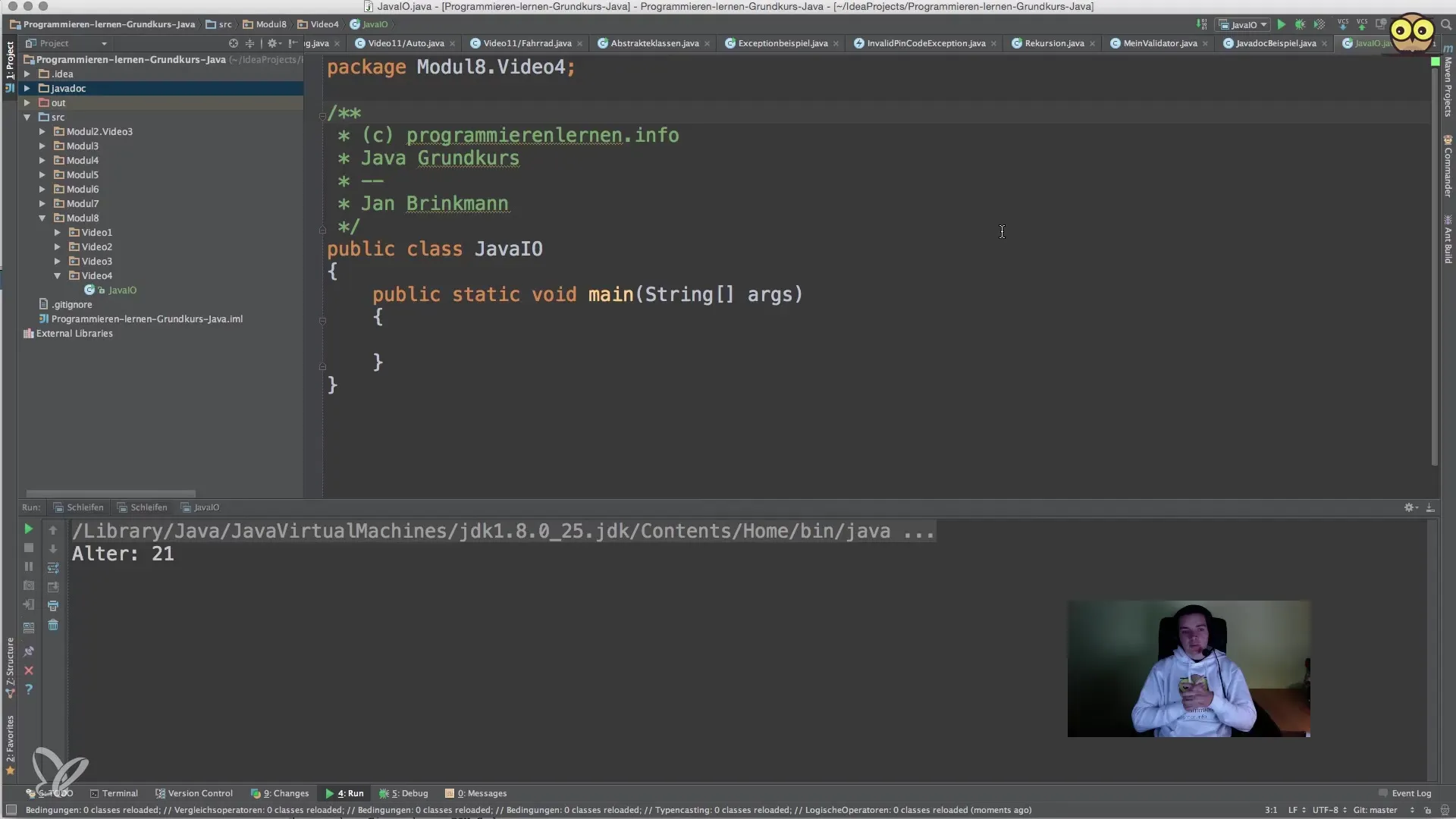Click the project tree horizontal scrollbar

[111, 494]
